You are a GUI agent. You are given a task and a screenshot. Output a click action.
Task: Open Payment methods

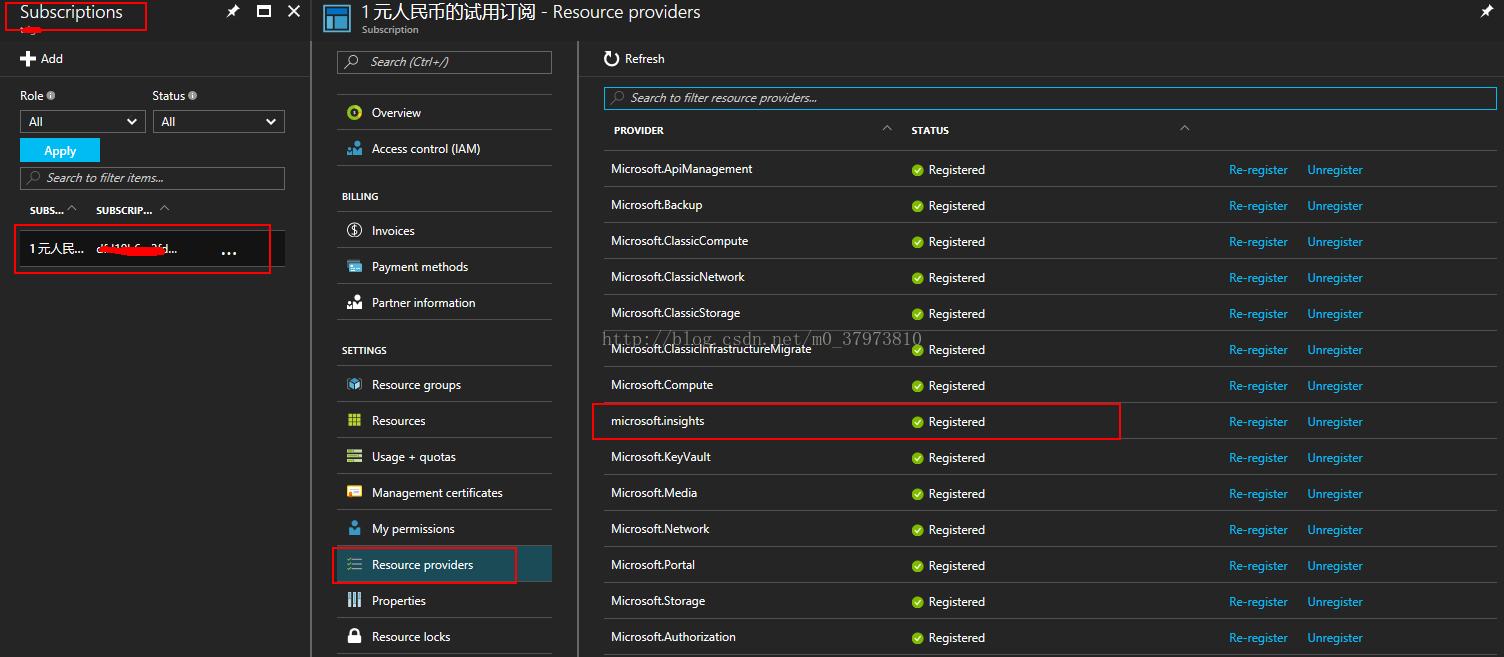pyautogui.click(x=444, y=267)
